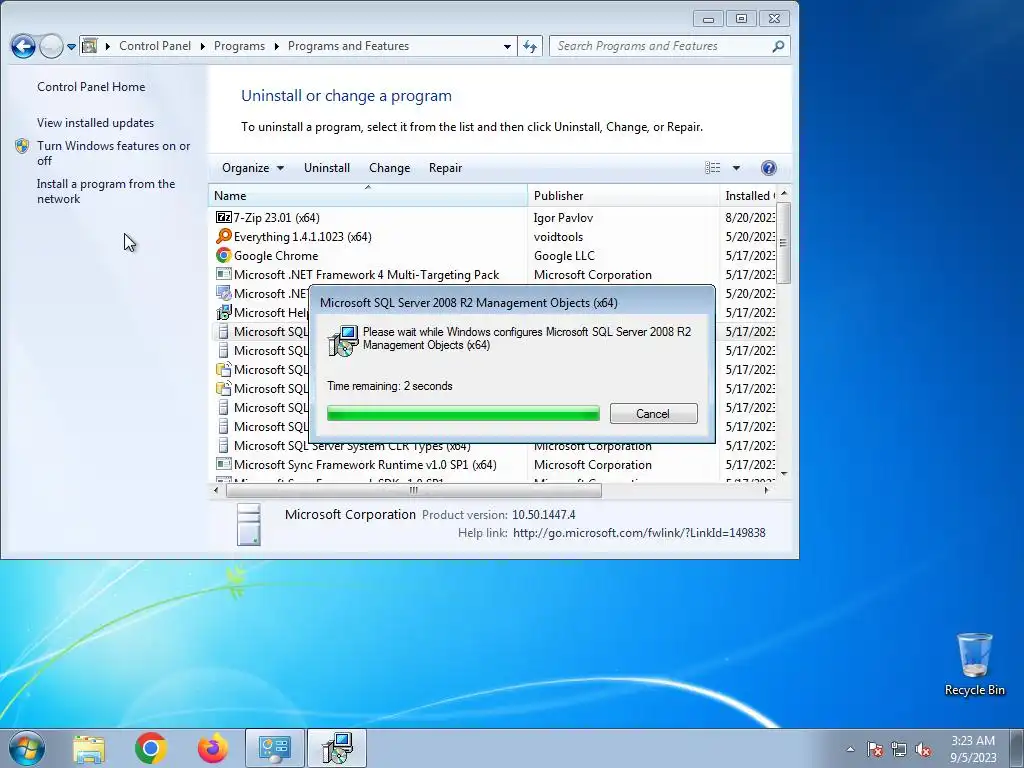
Task: Select Everything 1.4.1.1023 (x64) entry
Action: pos(302,236)
